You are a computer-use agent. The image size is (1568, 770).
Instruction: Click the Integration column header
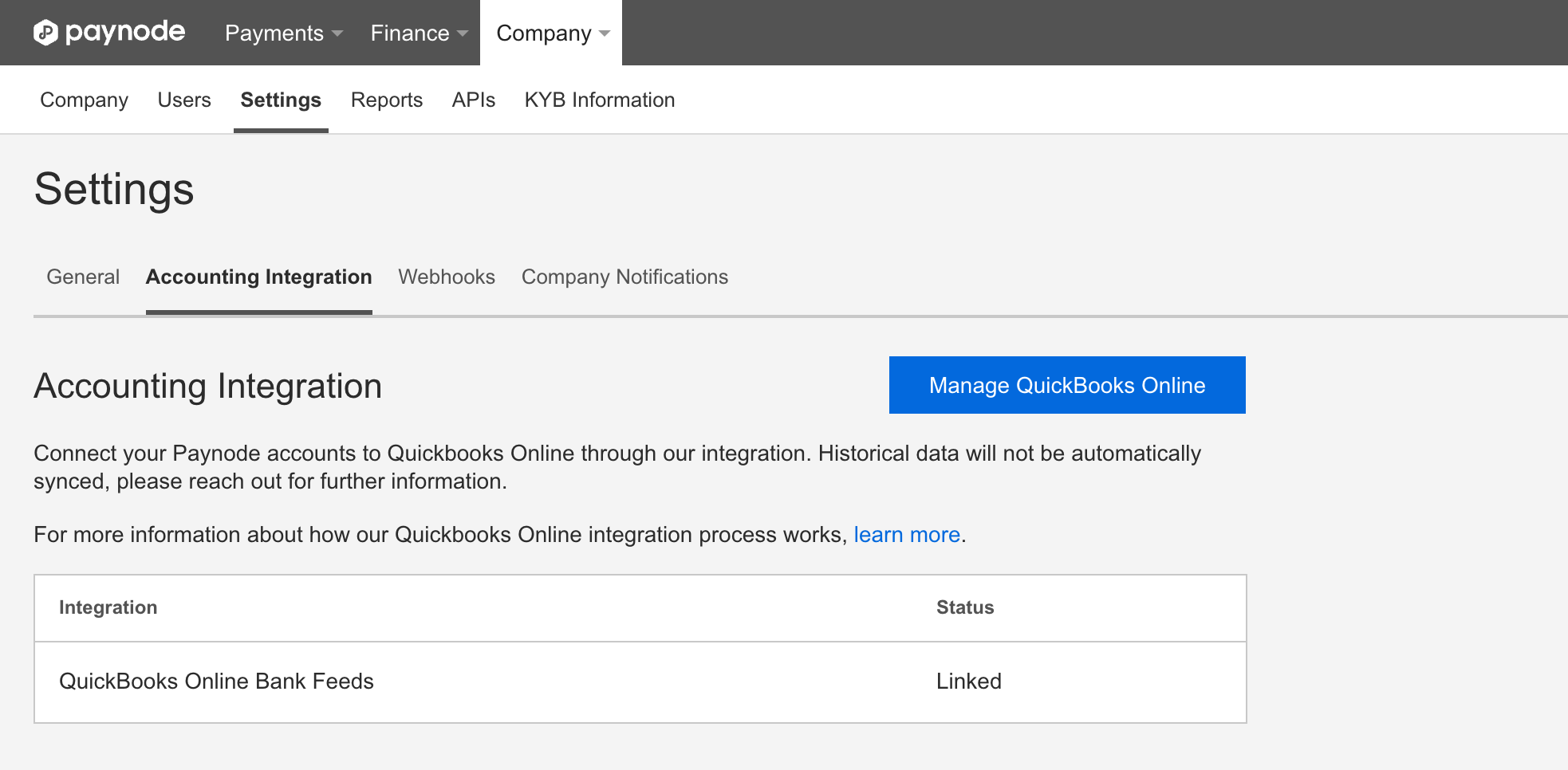(108, 607)
